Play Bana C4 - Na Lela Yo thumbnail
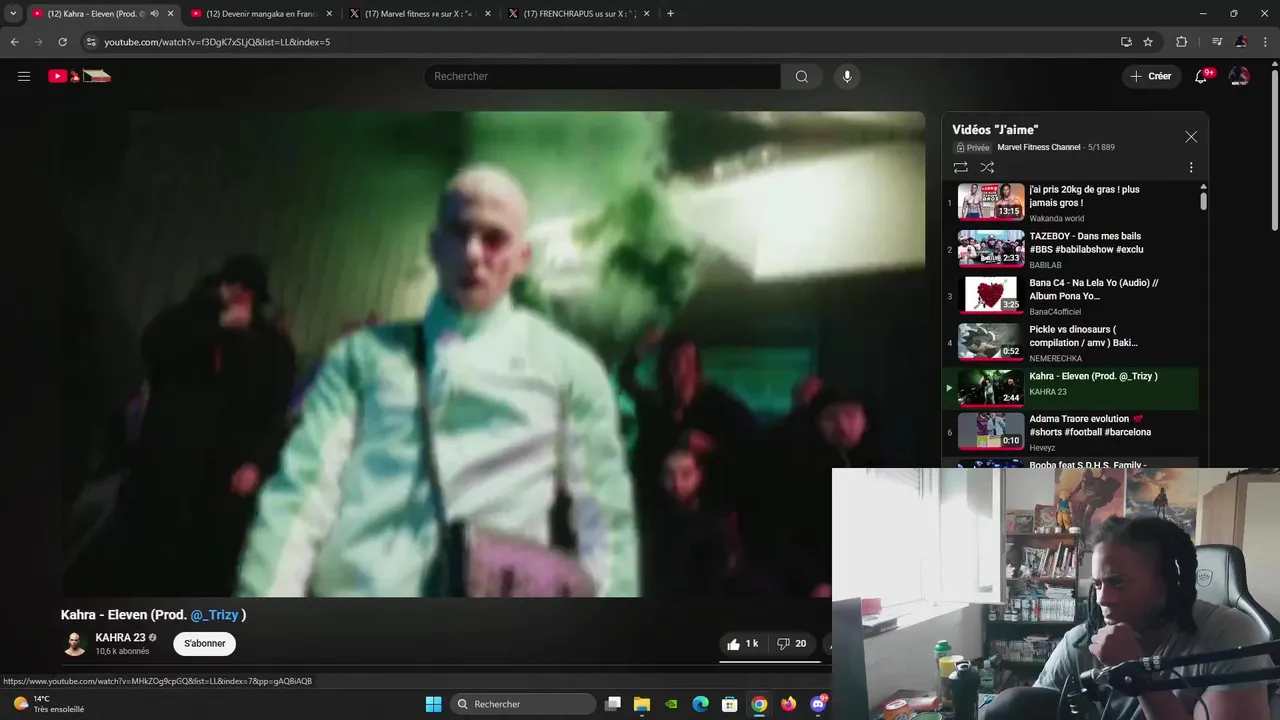Image resolution: width=1280 pixels, height=720 pixels. (x=991, y=296)
